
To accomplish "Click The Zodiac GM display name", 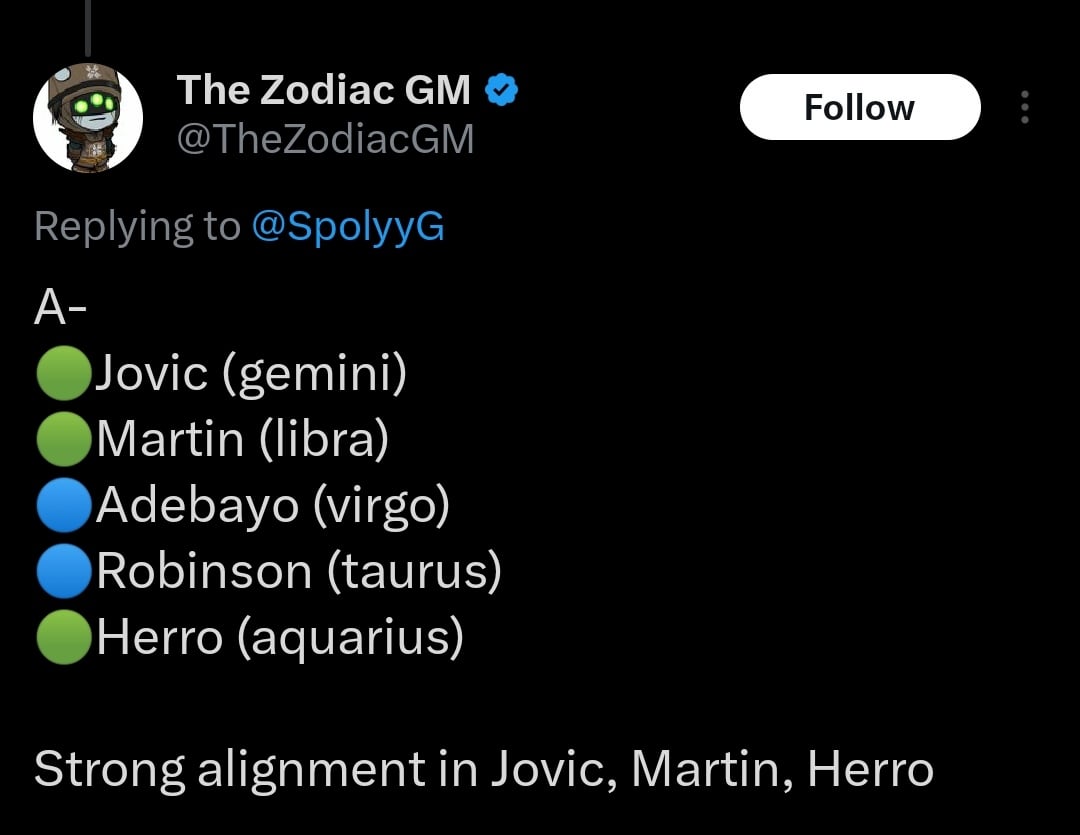I will [323, 91].
